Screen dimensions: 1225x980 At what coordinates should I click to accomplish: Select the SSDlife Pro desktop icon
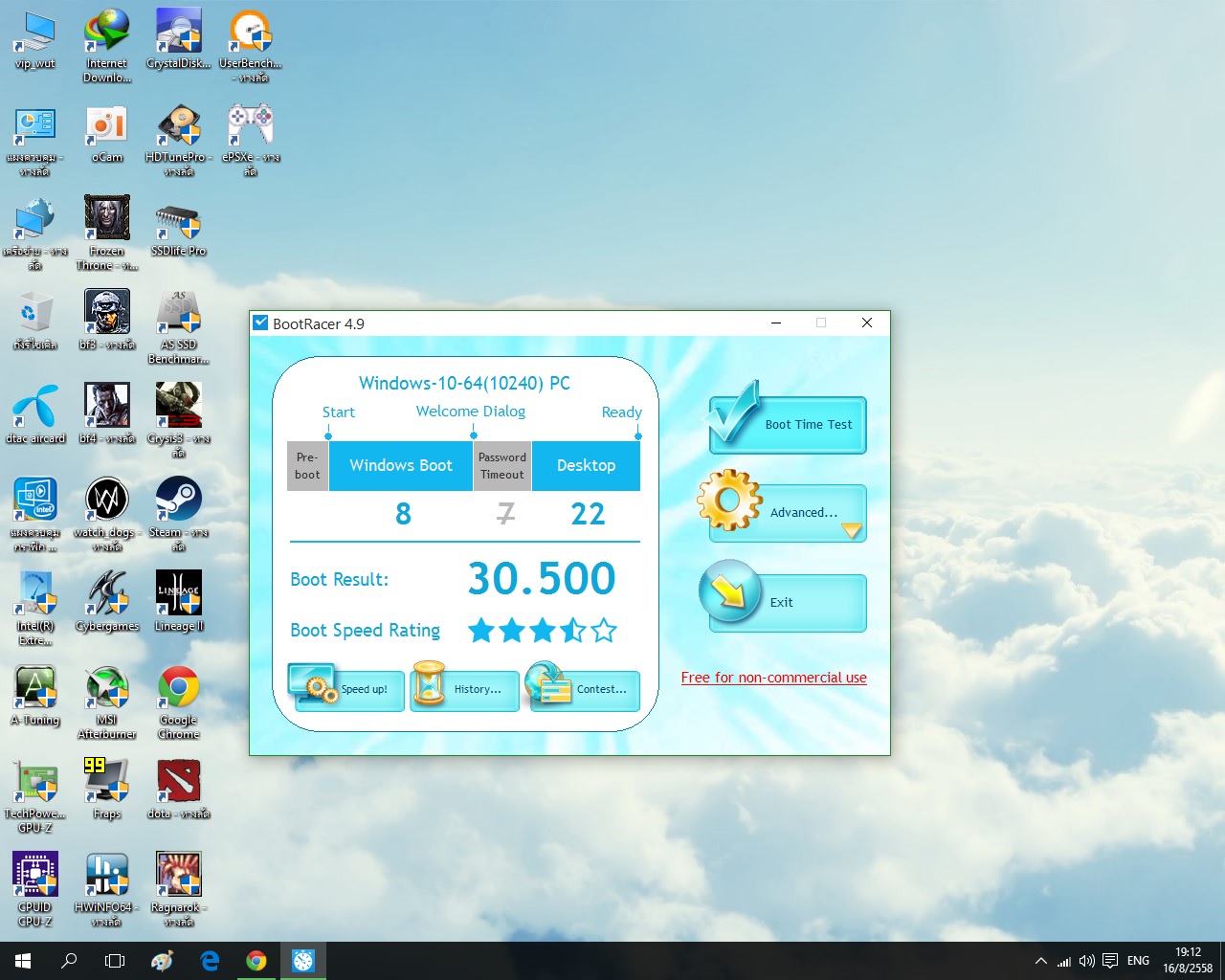pos(179,229)
